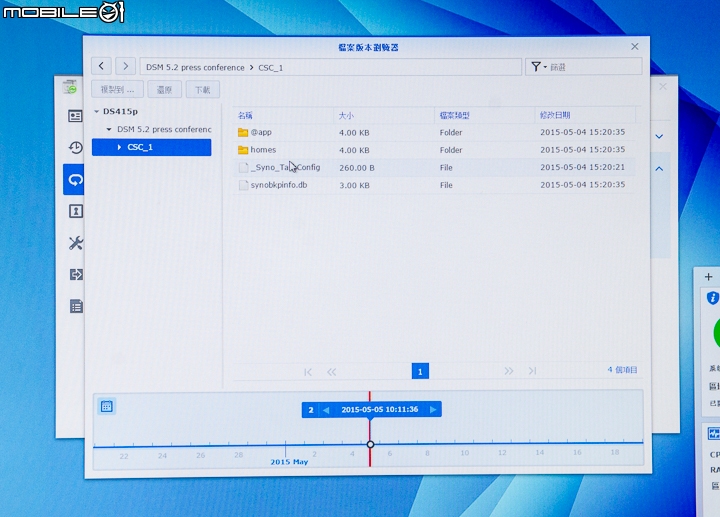Click the download button in toolbar
Viewport: 720px width, 517px height.
coord(202,90)
